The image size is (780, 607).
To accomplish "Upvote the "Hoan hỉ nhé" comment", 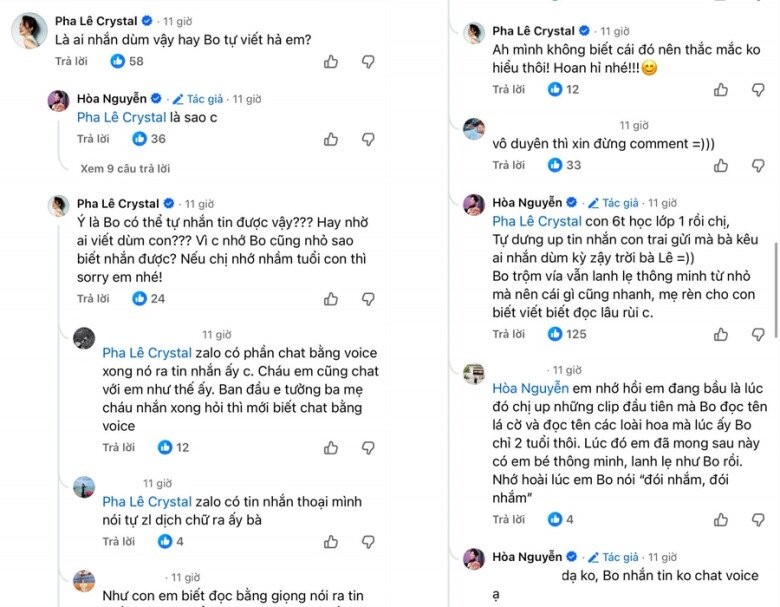I will point(721,89).
